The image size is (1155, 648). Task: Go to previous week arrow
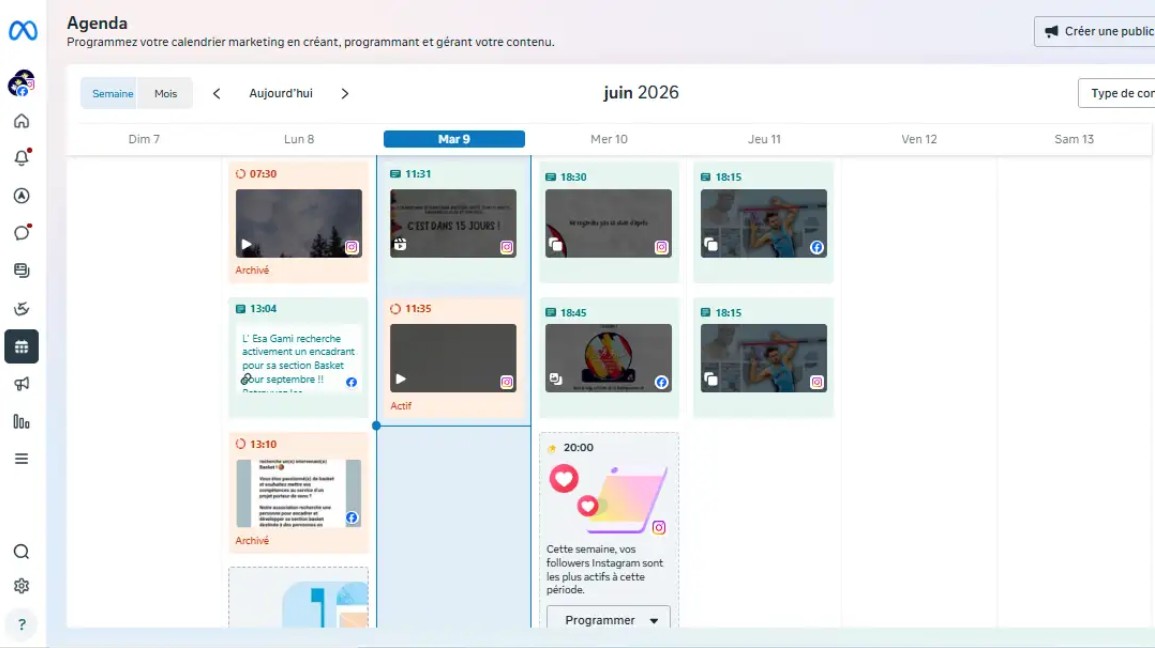click(217, 94)
